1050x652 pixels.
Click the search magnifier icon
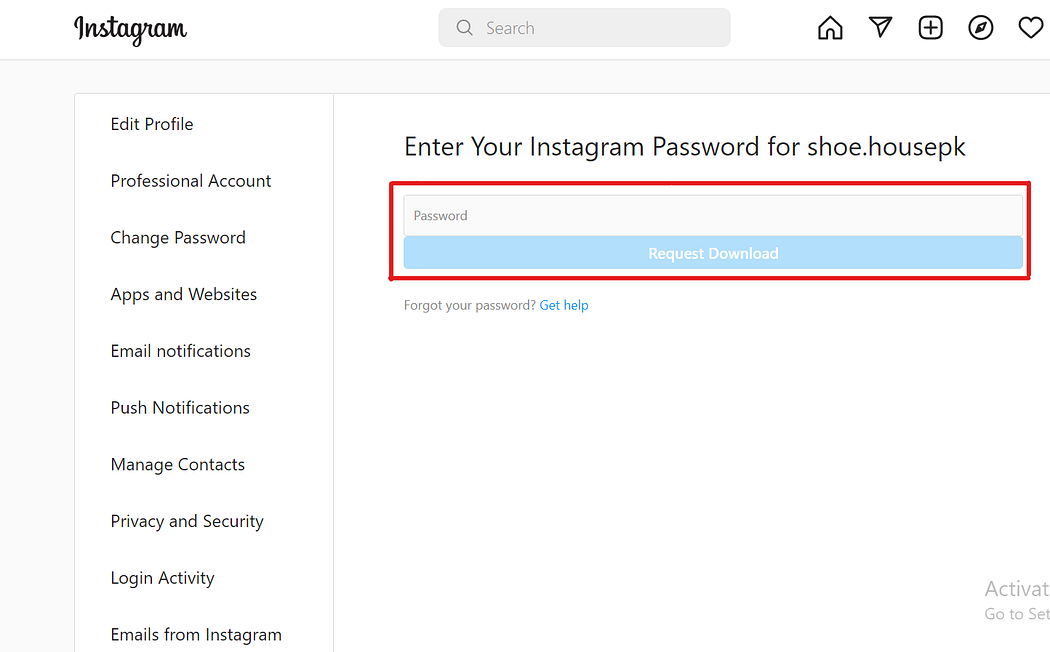(464, 27)
